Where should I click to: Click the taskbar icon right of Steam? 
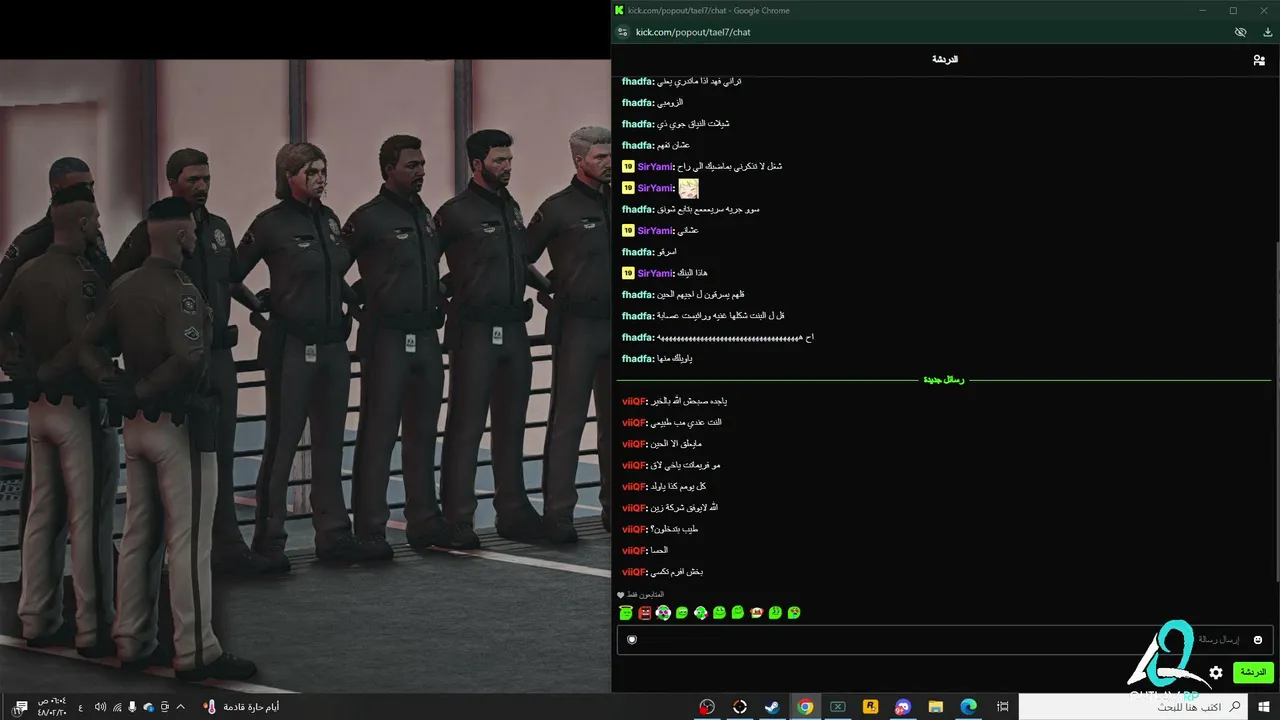pos(805,707)
